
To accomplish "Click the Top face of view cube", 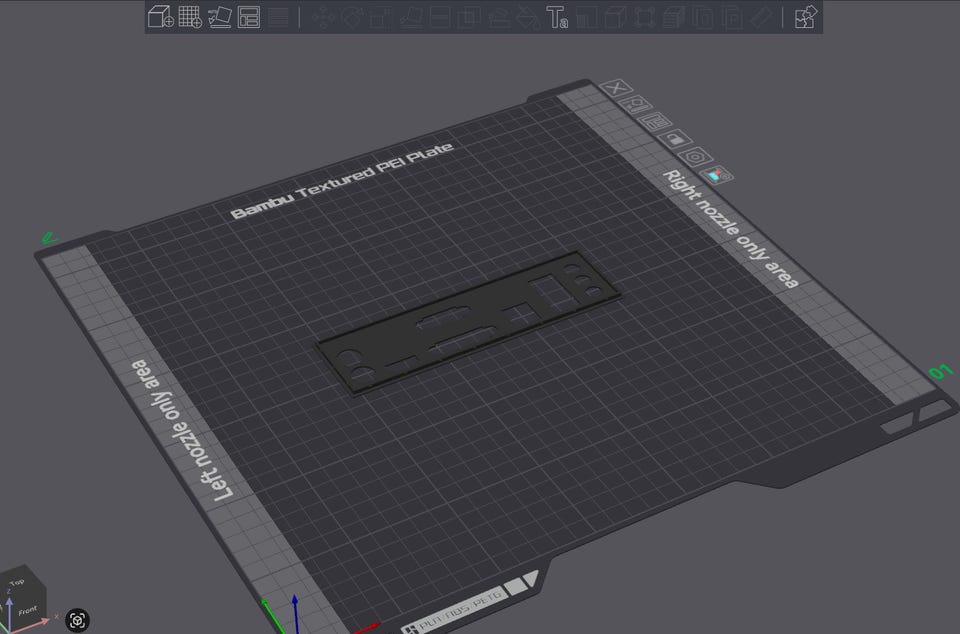I will (x=17, y=582).
